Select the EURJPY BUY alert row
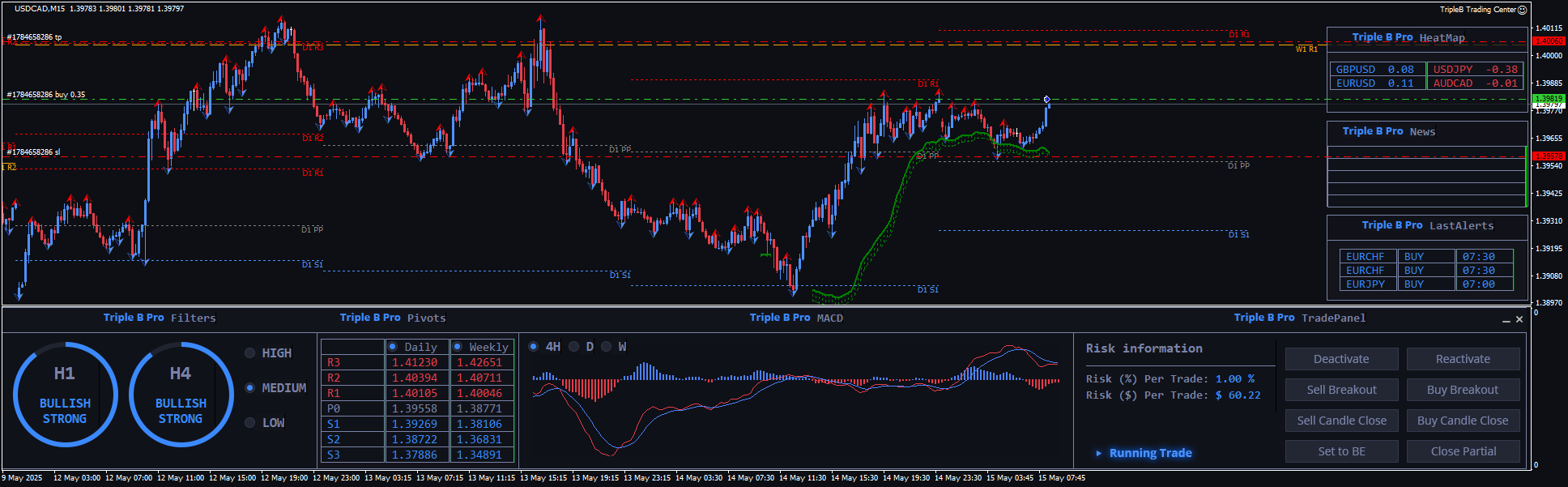1568x487 pixels. point(1425,284)
